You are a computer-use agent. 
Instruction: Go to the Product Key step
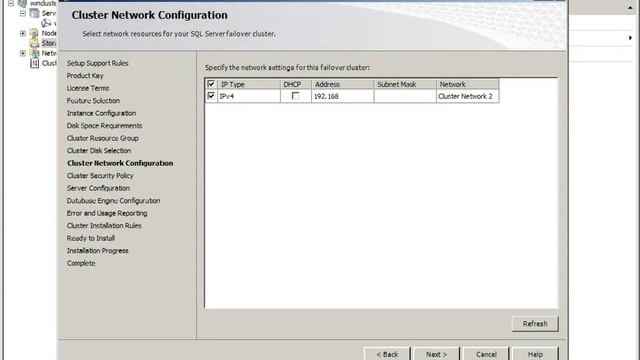pyautogui.click(x=85, y=76)
